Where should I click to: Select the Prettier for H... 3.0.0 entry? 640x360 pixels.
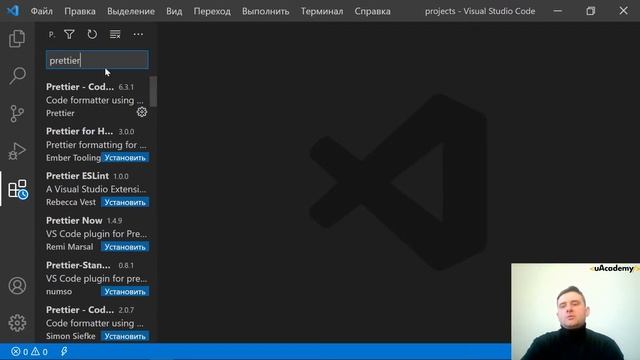point(97,144)
